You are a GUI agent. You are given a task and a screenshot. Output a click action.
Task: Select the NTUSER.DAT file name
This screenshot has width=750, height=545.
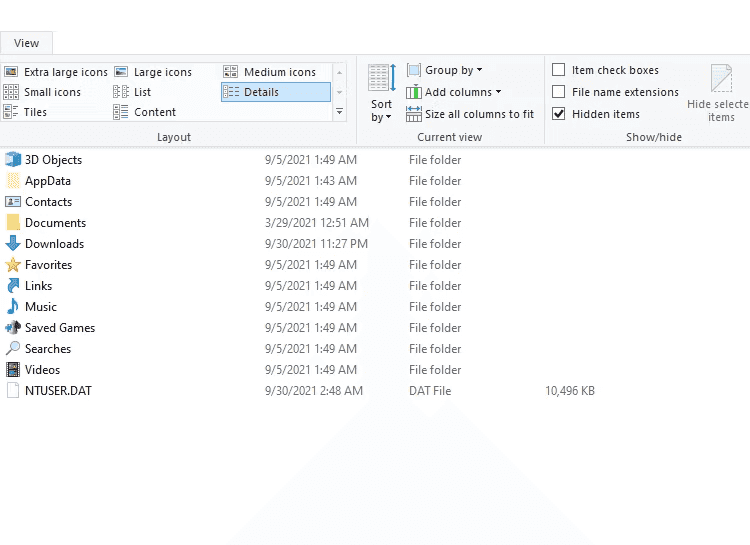[58, 391]
